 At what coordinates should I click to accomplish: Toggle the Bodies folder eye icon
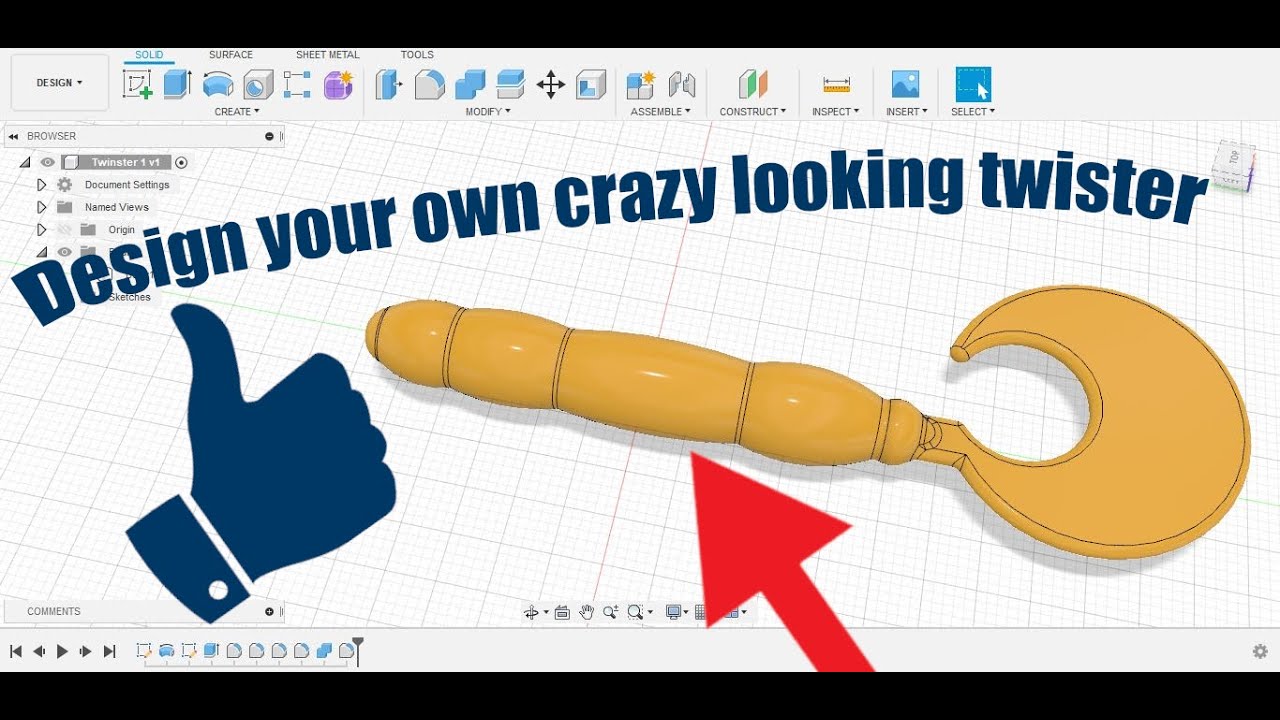tap(65, 252)
